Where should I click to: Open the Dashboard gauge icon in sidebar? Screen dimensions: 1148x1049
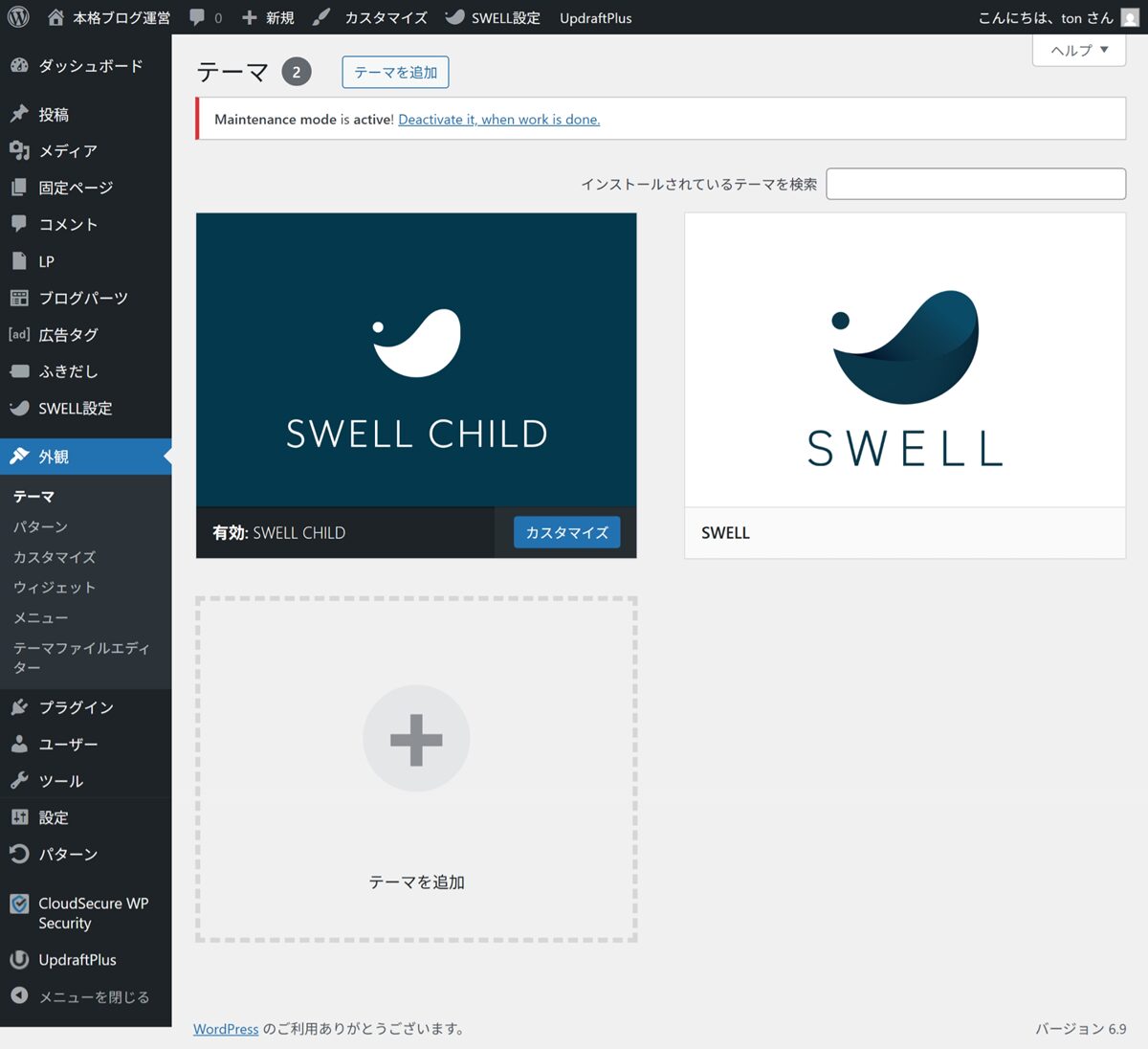tap(19, 66)
